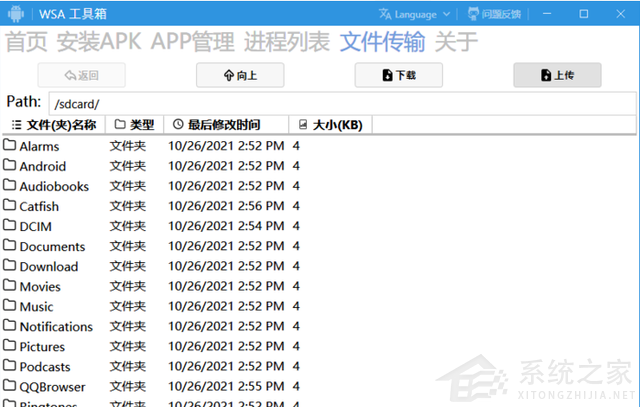Viewport: 640px width, 407px height.
Task: Click the Android robot app icon
Action: coord(16,14)
